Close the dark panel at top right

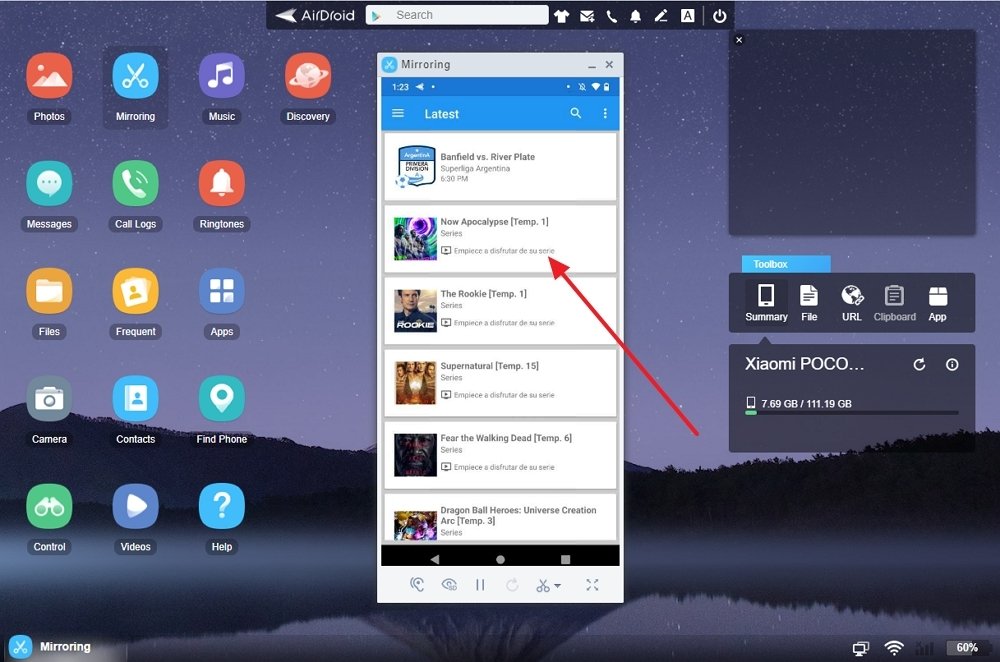click(739, 40)
